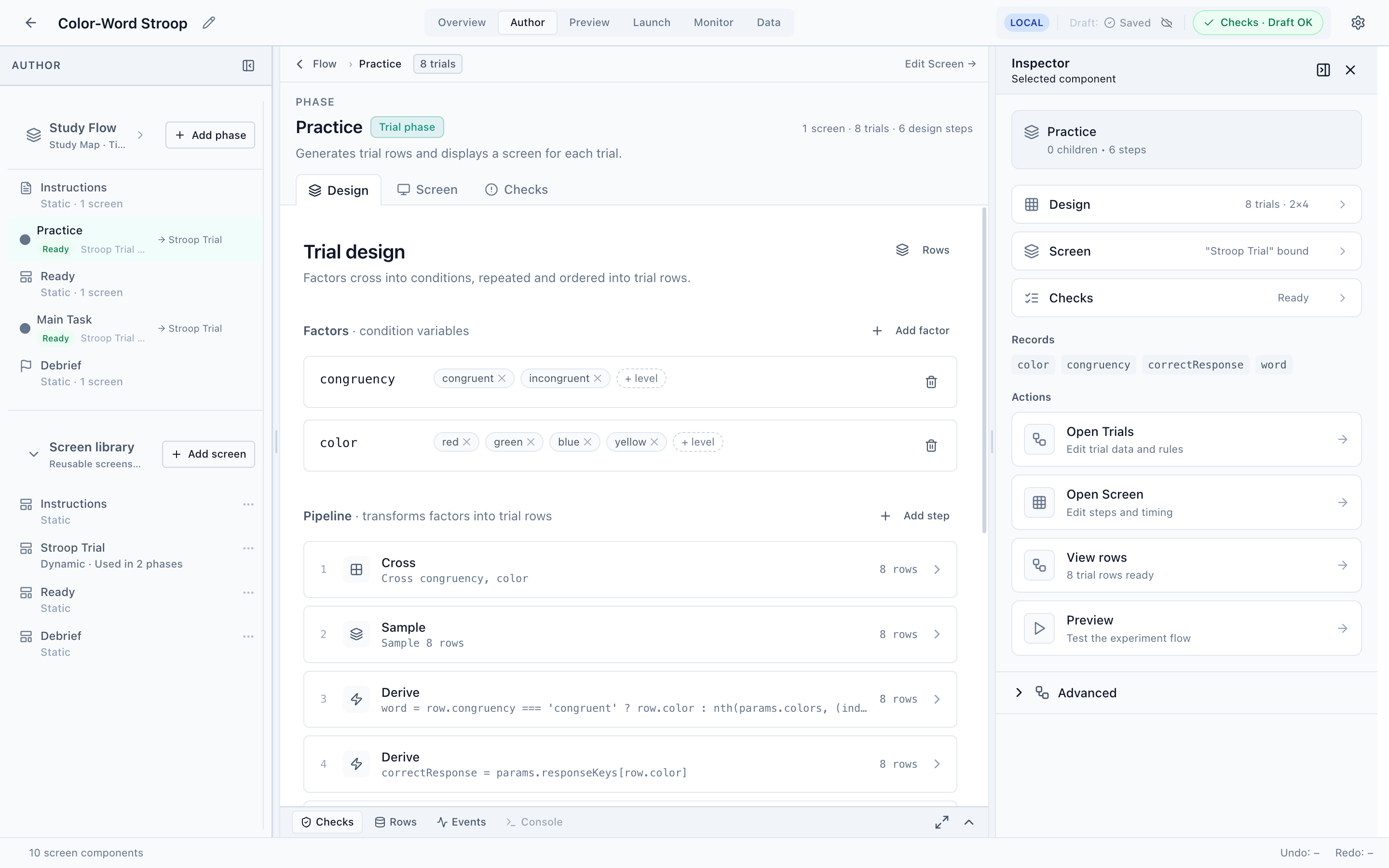Select the Main Task phase in Study Flow
This screenshot has height=868, width=1389.
[136, 328]
